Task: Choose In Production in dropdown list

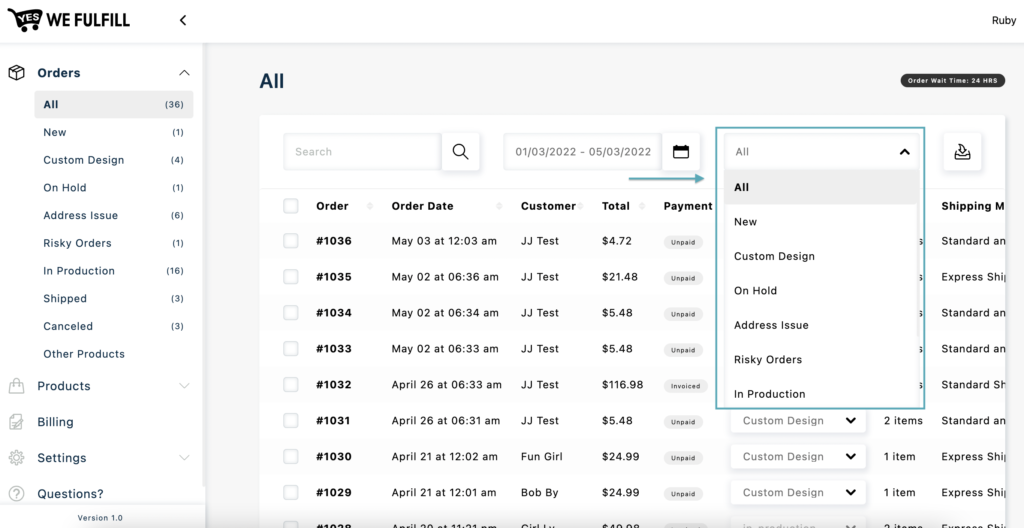Action: 821,393
